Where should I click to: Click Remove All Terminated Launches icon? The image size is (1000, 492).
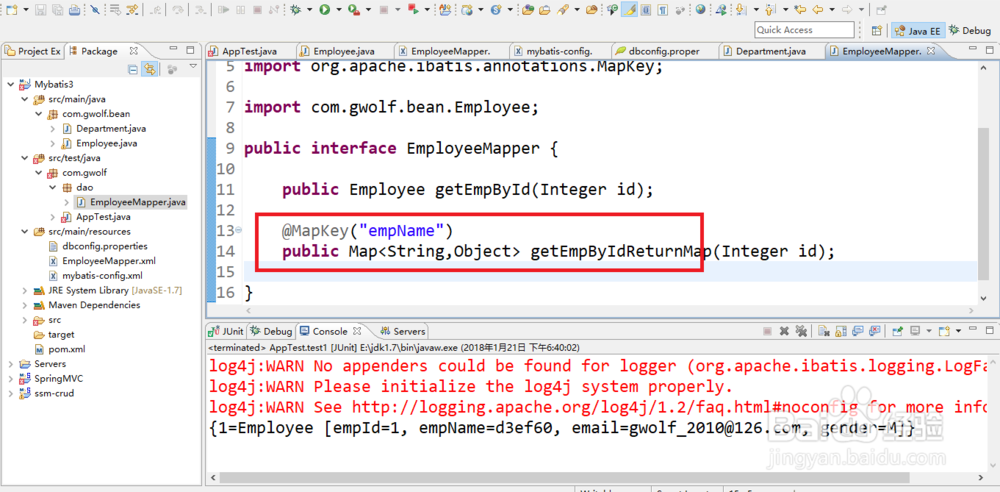point(801,331)
